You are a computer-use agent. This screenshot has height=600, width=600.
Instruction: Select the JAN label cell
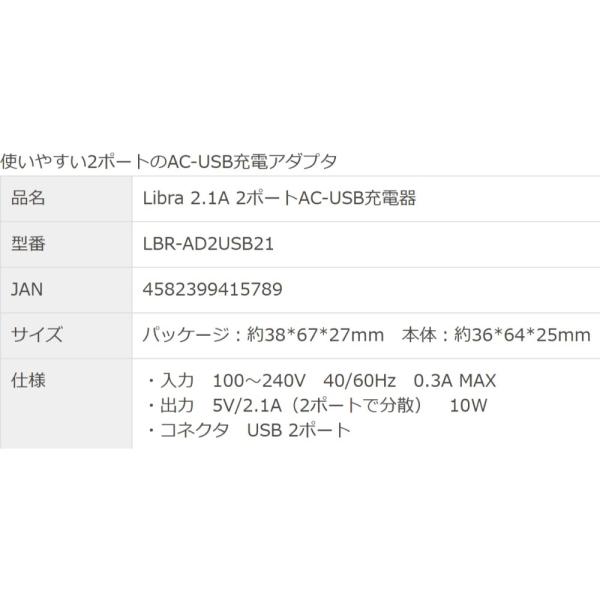pyautogui.click(x=66, y=290)
